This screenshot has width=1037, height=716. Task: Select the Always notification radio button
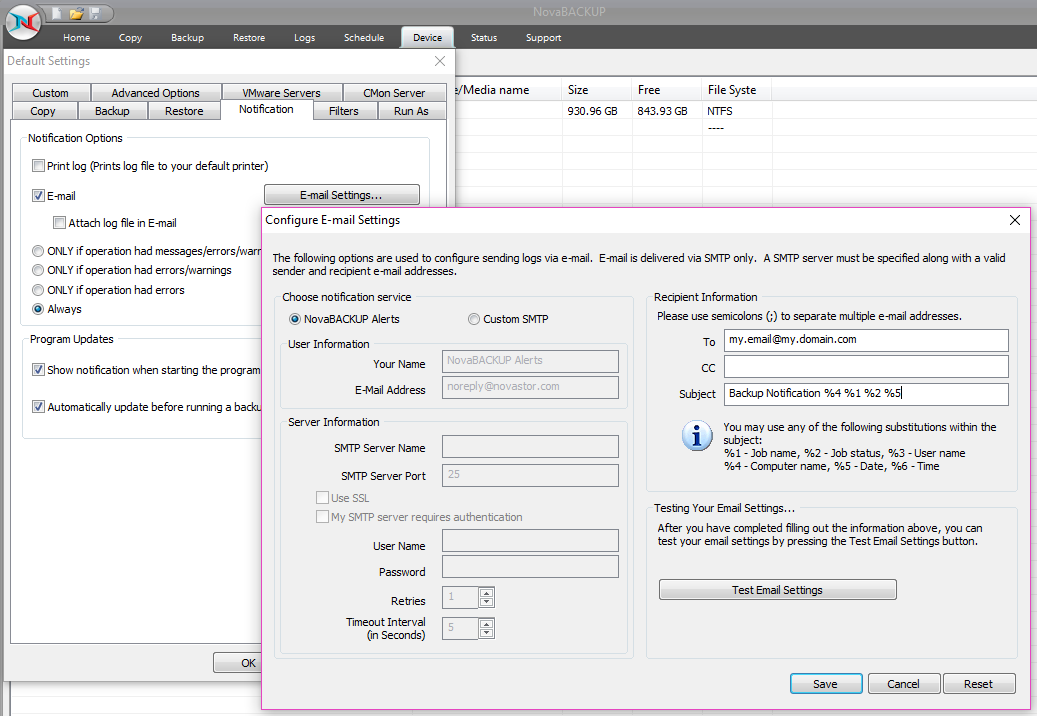pos(38,309)
